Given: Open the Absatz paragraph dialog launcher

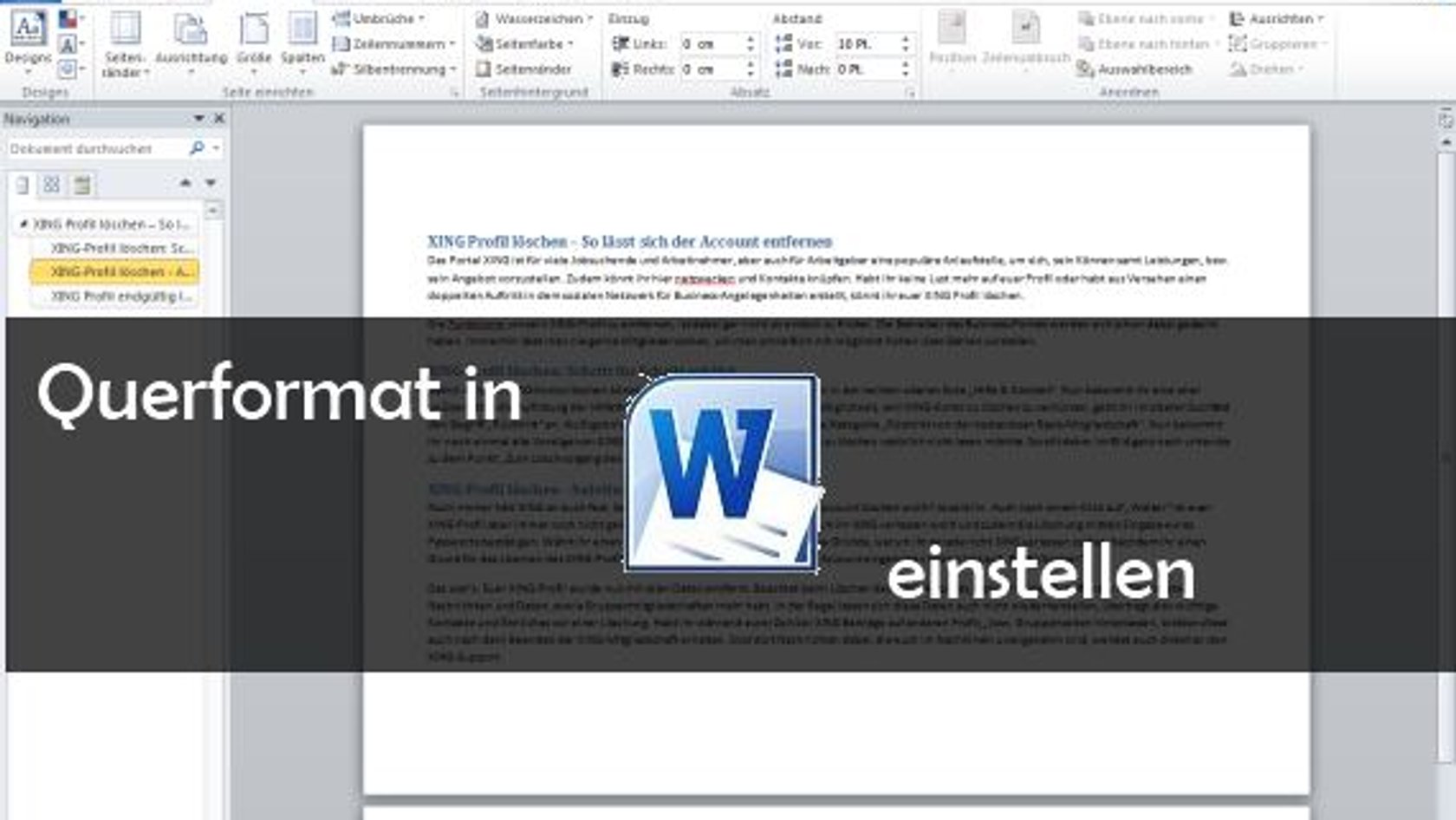Looking at the screenshot, I should [x=910, y=92].
